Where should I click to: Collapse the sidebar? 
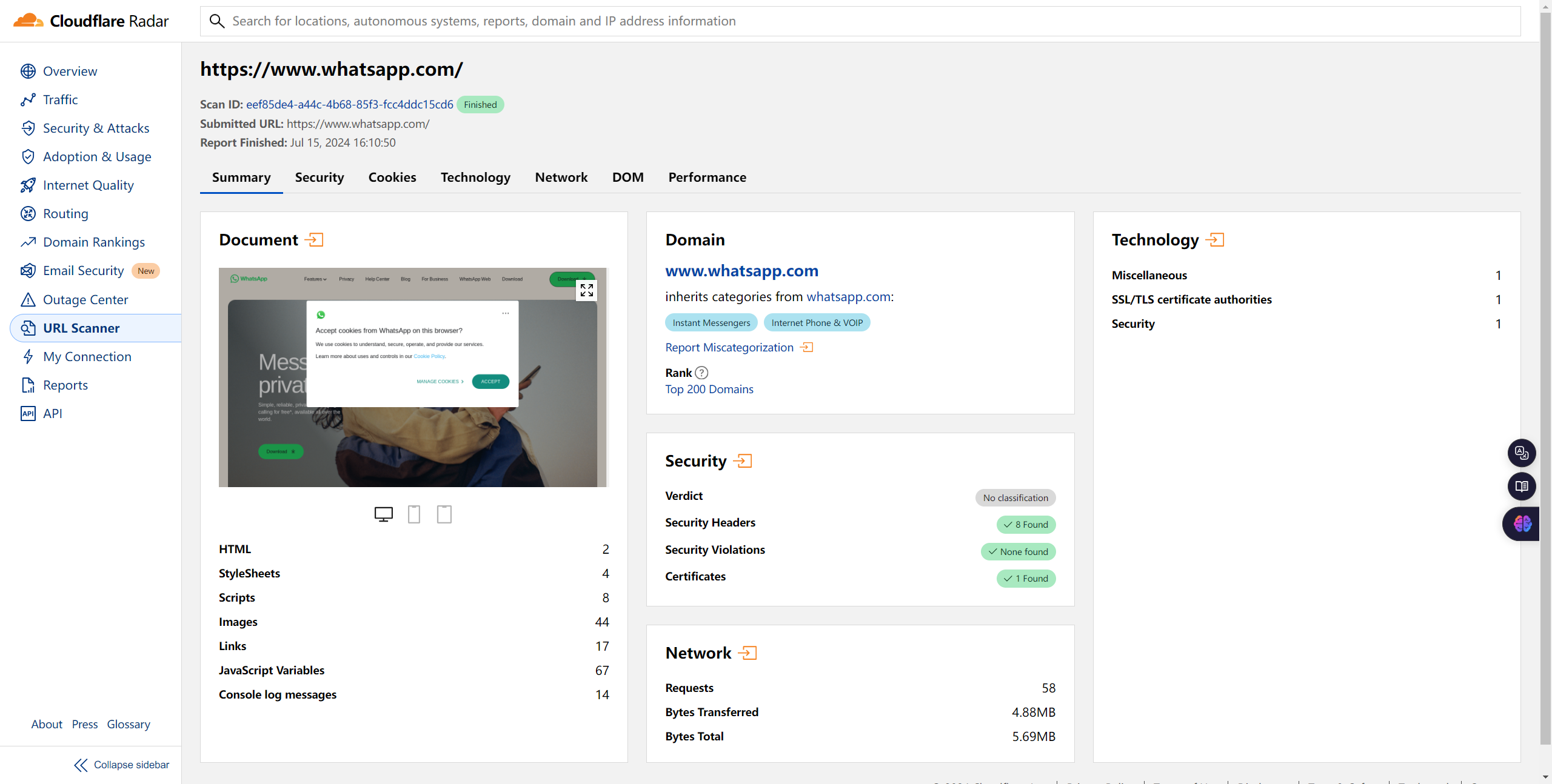[121, 765]
